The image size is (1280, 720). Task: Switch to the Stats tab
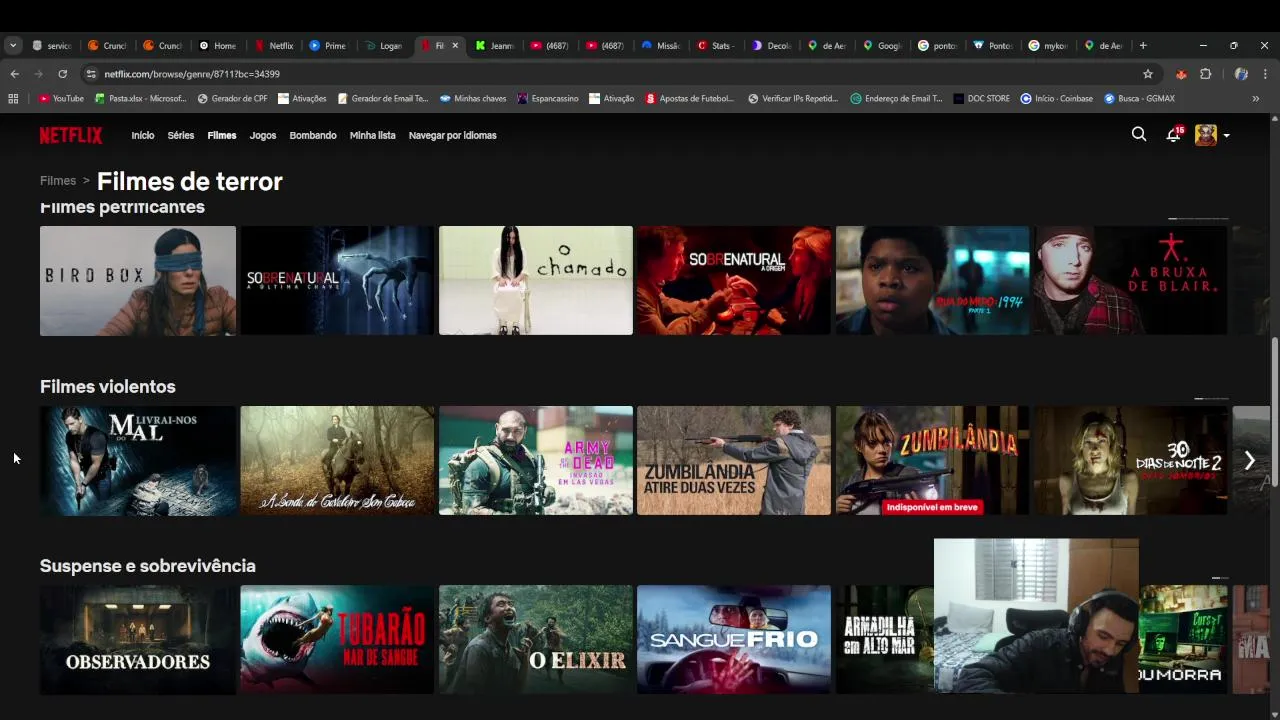click(x=716, y=45)
